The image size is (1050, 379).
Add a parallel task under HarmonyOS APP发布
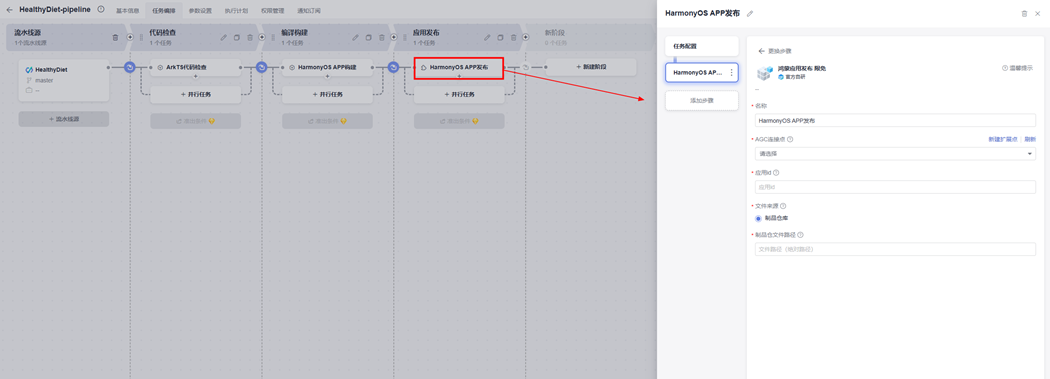(x=459, y=95)
